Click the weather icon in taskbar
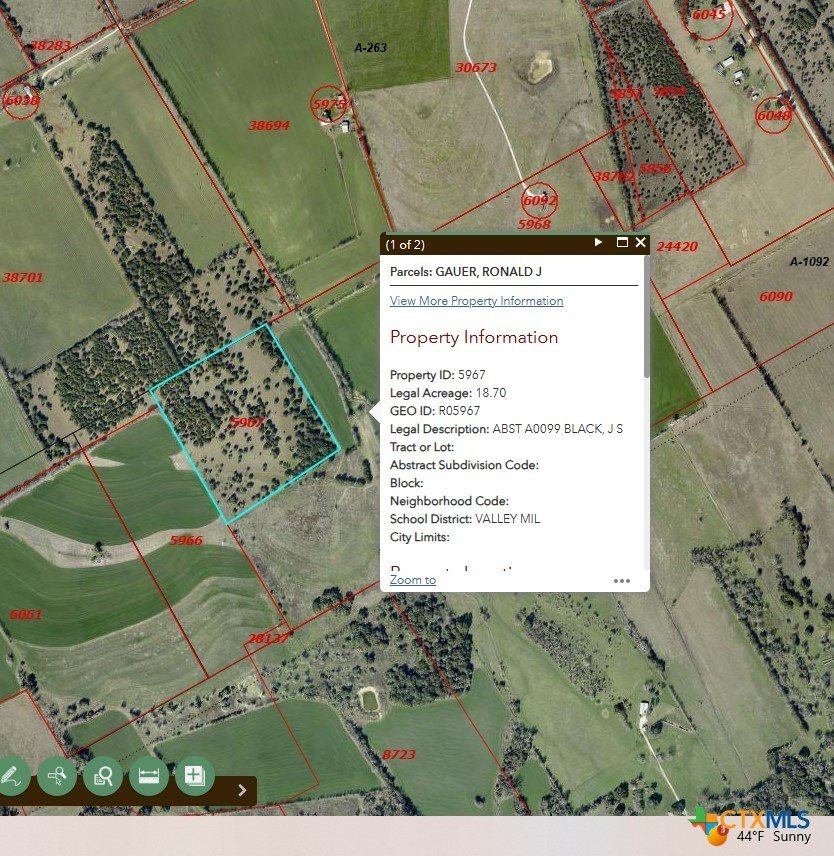 716,834
